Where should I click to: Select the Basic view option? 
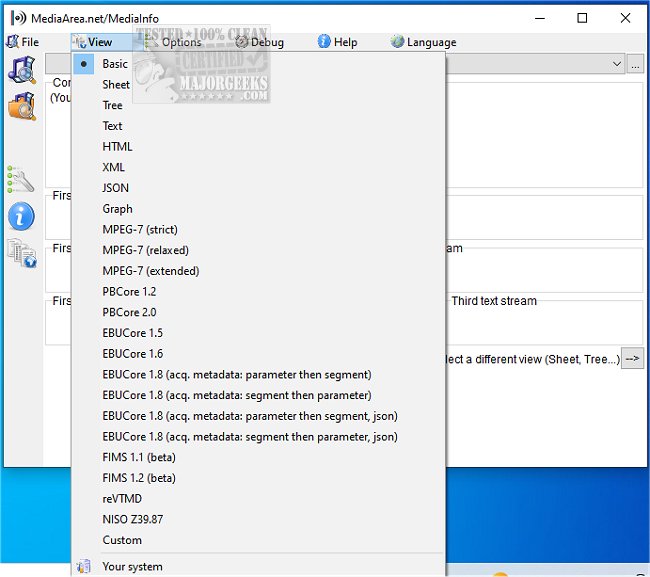tap(258, 64)
